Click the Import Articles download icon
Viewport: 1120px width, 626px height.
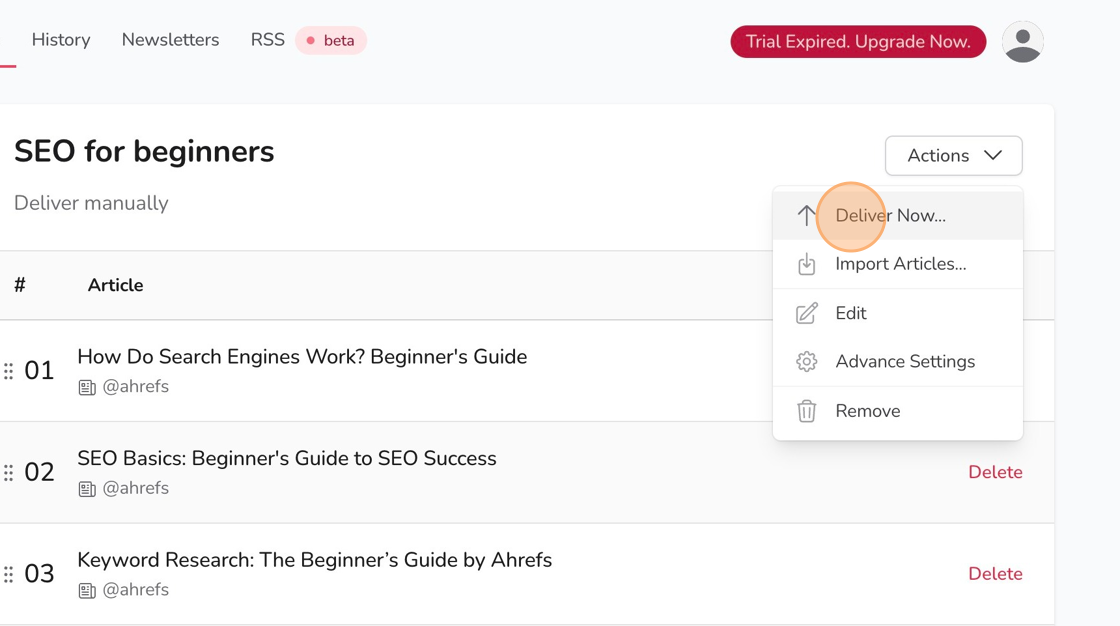click(806, 264)
